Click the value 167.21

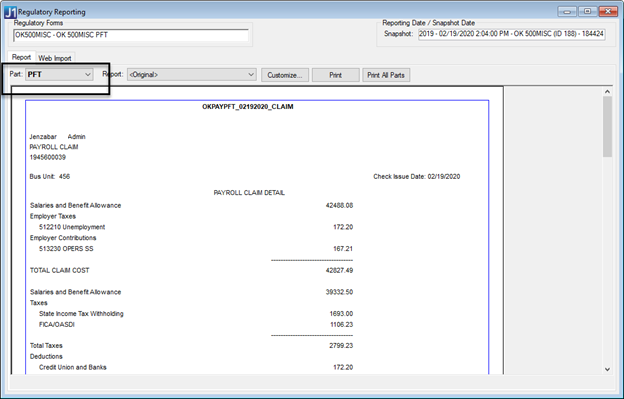[x=343, y=249]
